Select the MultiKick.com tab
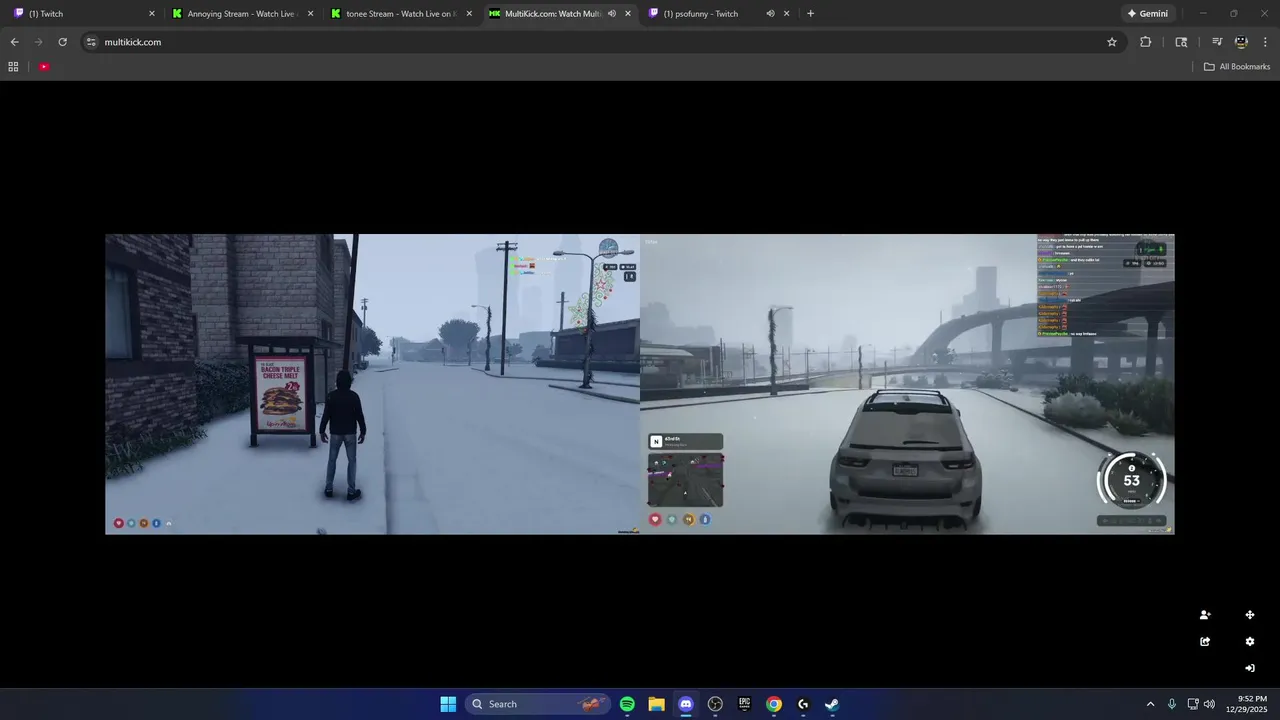 click(560, 14)
